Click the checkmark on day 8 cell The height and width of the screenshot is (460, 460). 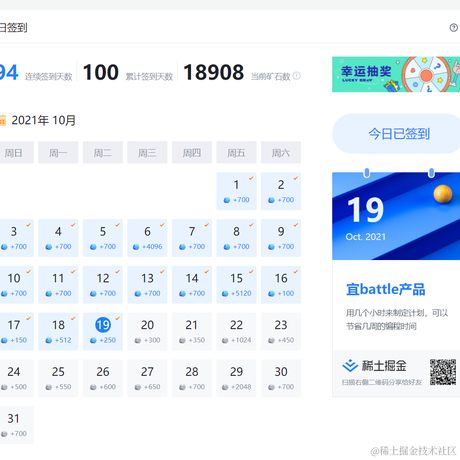(x=251, y=225)
